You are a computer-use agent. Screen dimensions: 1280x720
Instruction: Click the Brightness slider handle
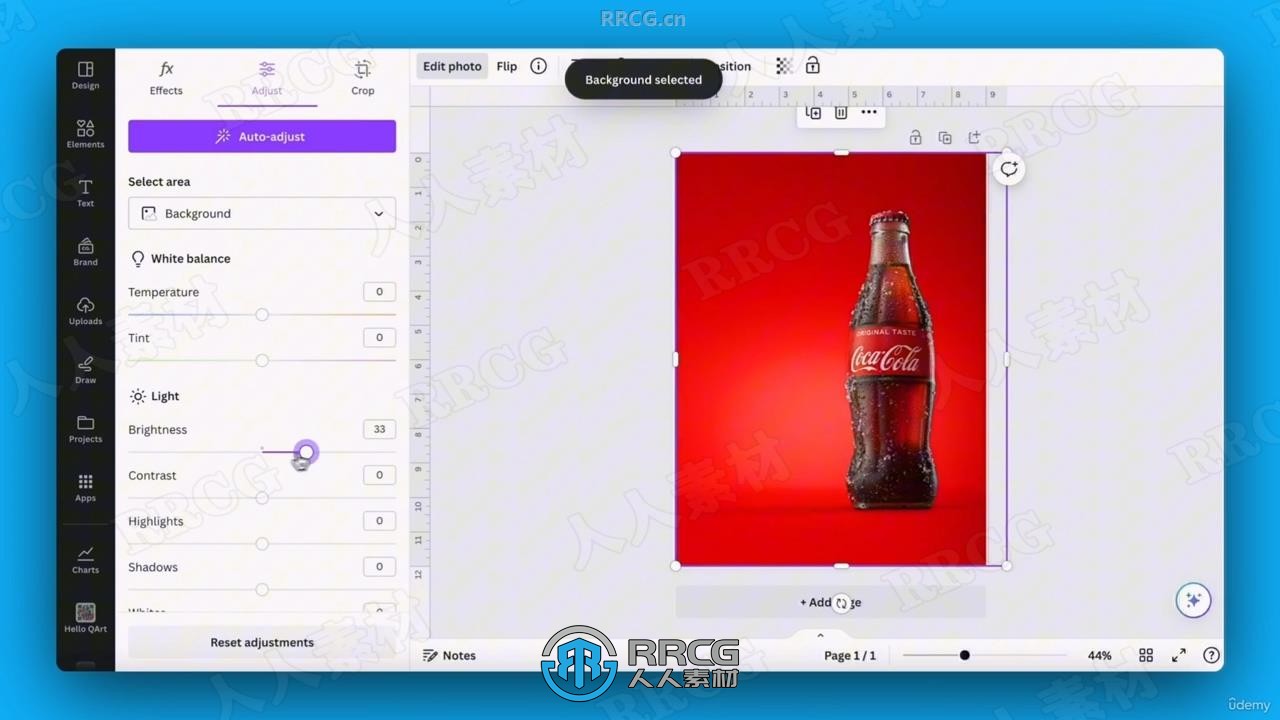(306, 452)
